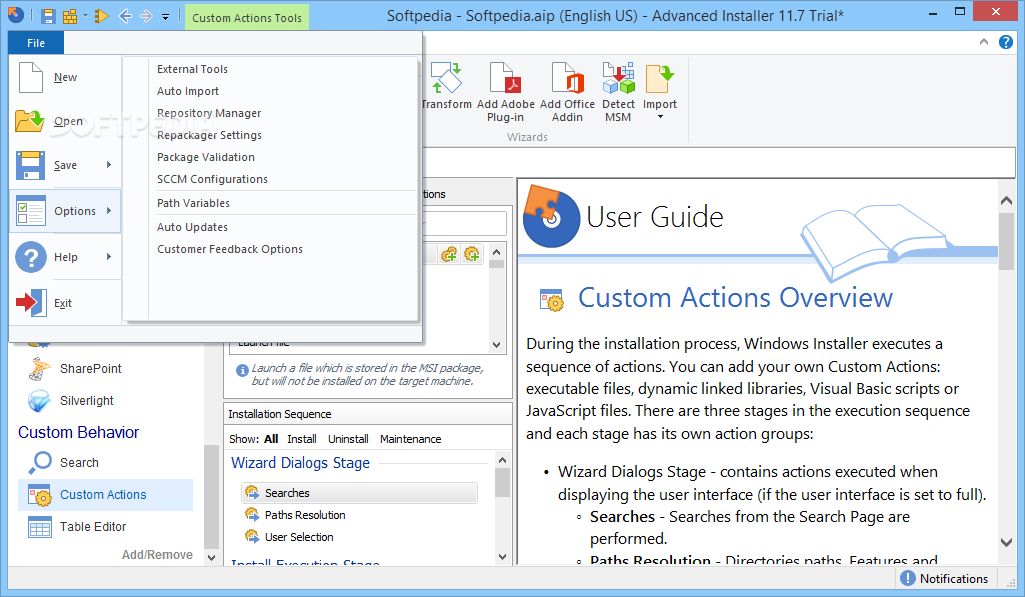Viewport: 1025px width, 597px height.
Task: Click the Add/Remove link
Action: coord(157,555)
